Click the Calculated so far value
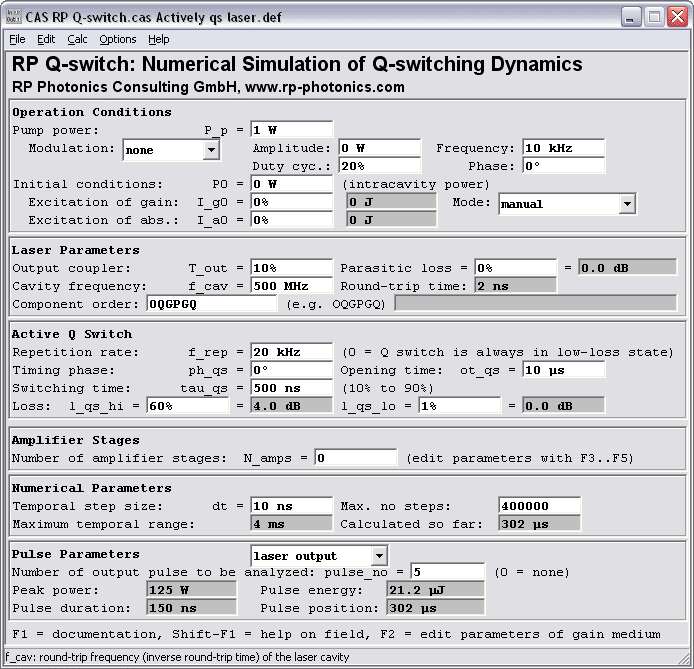Viewport: 694px width, 669px height. [540, 524]
